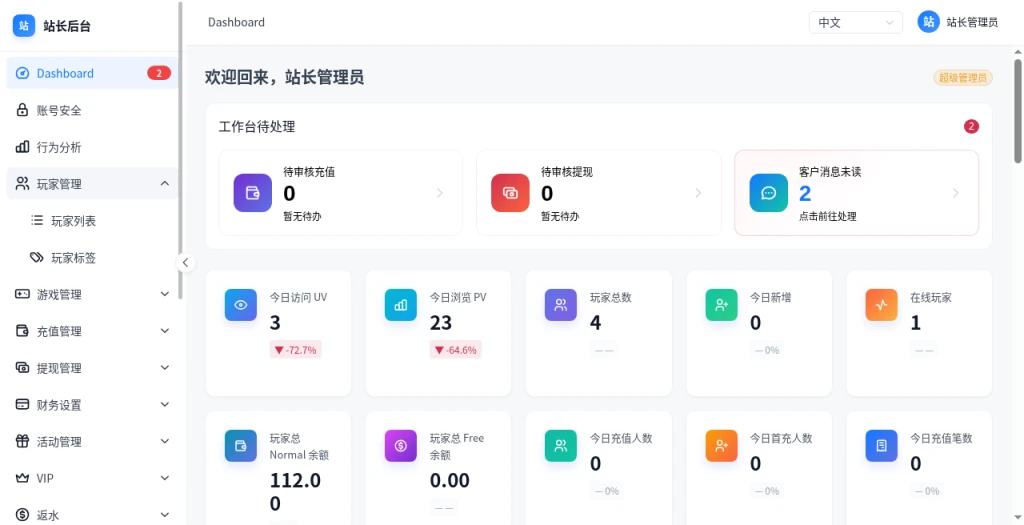
Task: Click the wallet icon beside 充值管理
Action: point(22,331)
